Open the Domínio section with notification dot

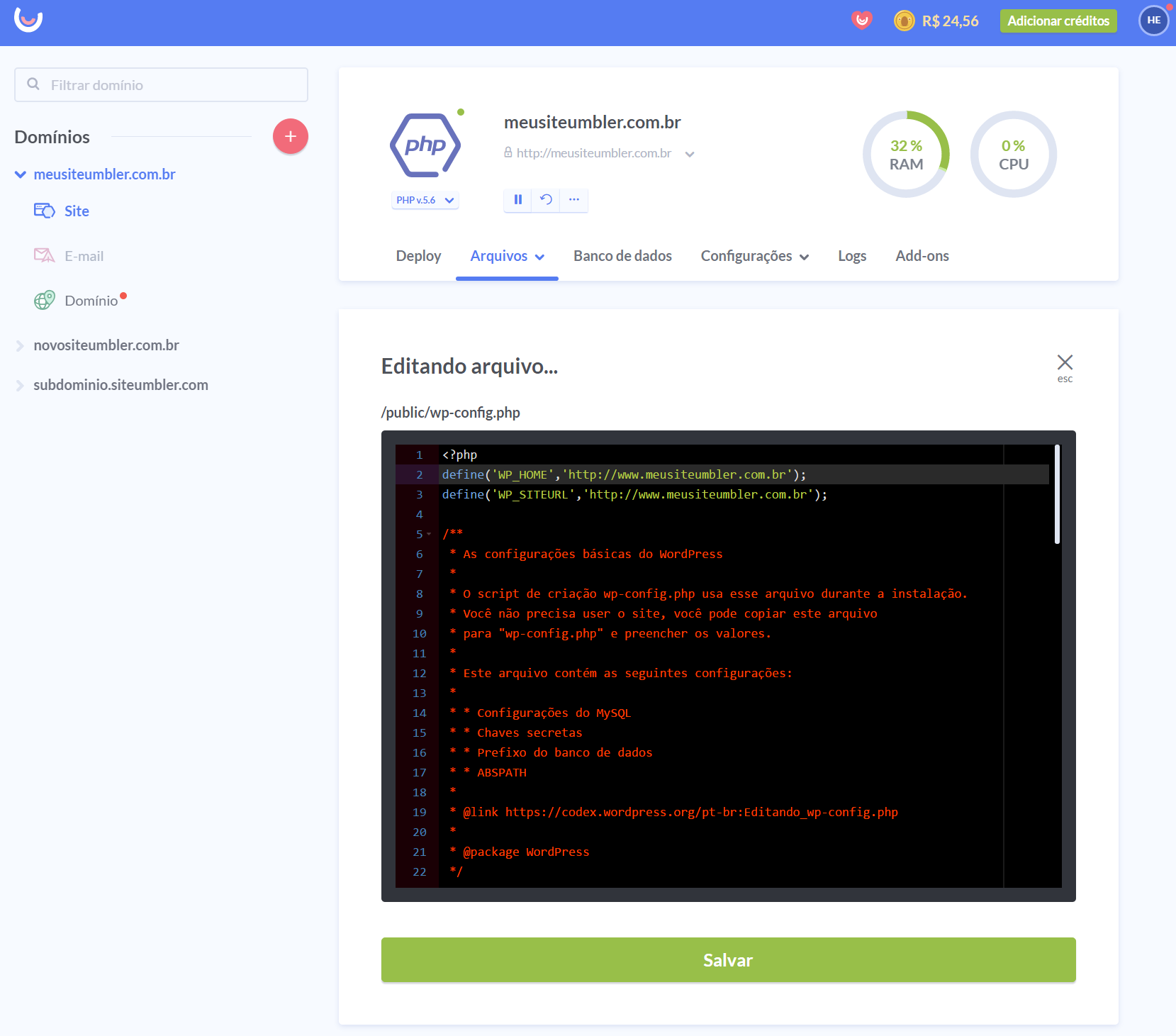[x=44, y=300]
